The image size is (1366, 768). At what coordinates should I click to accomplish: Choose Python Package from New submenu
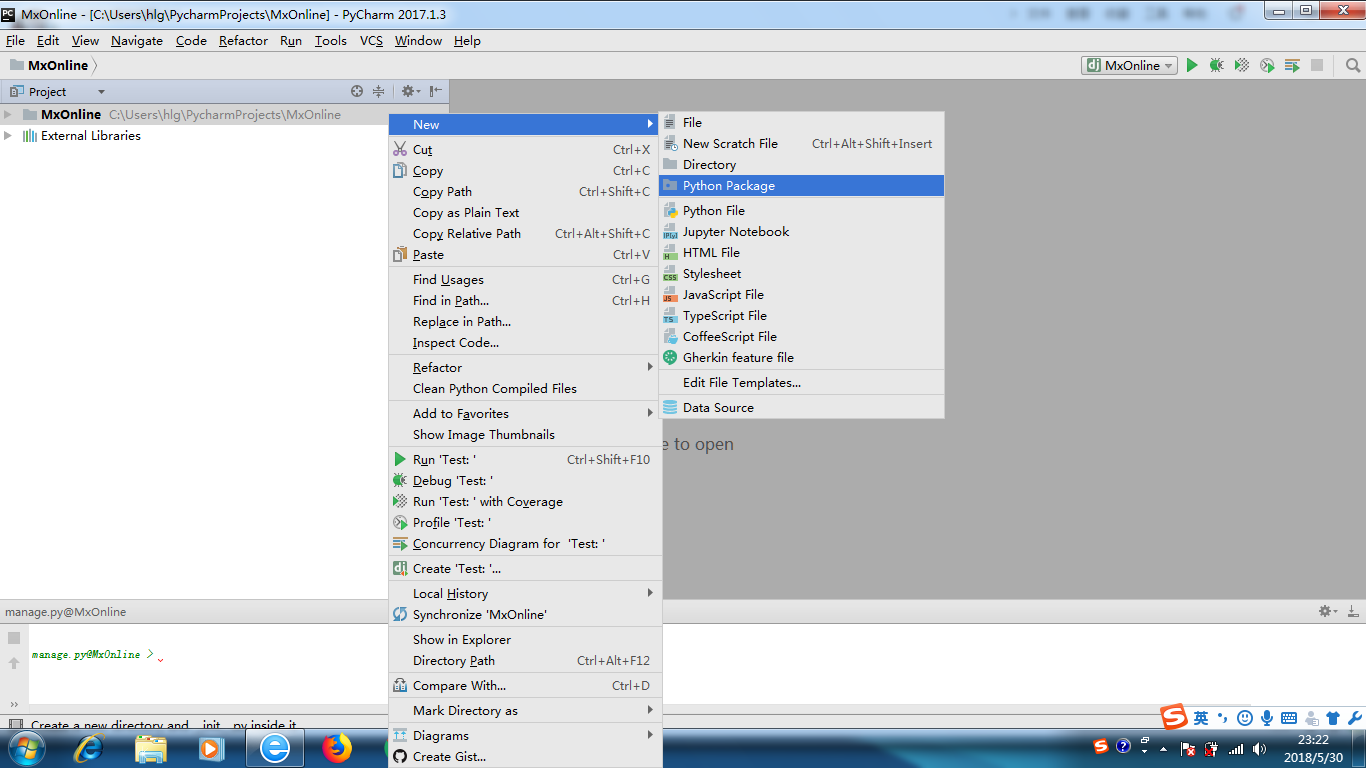point(801,185)
